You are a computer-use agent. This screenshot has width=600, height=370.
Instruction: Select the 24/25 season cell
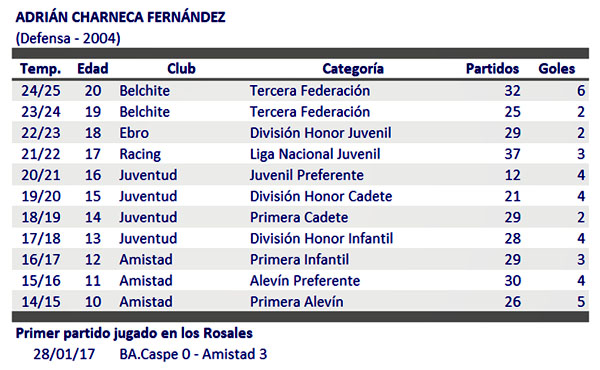click(41, 91)
